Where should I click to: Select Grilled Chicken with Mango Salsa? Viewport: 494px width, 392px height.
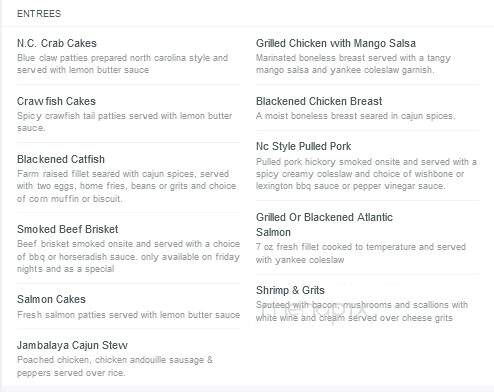336,43
